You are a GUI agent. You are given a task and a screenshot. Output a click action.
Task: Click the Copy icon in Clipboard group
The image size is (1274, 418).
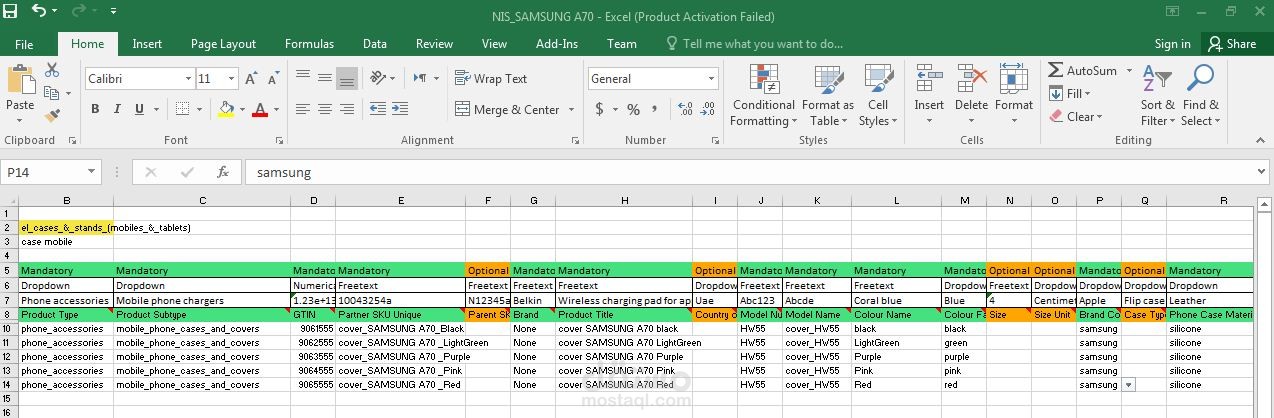tap(50, 92)
